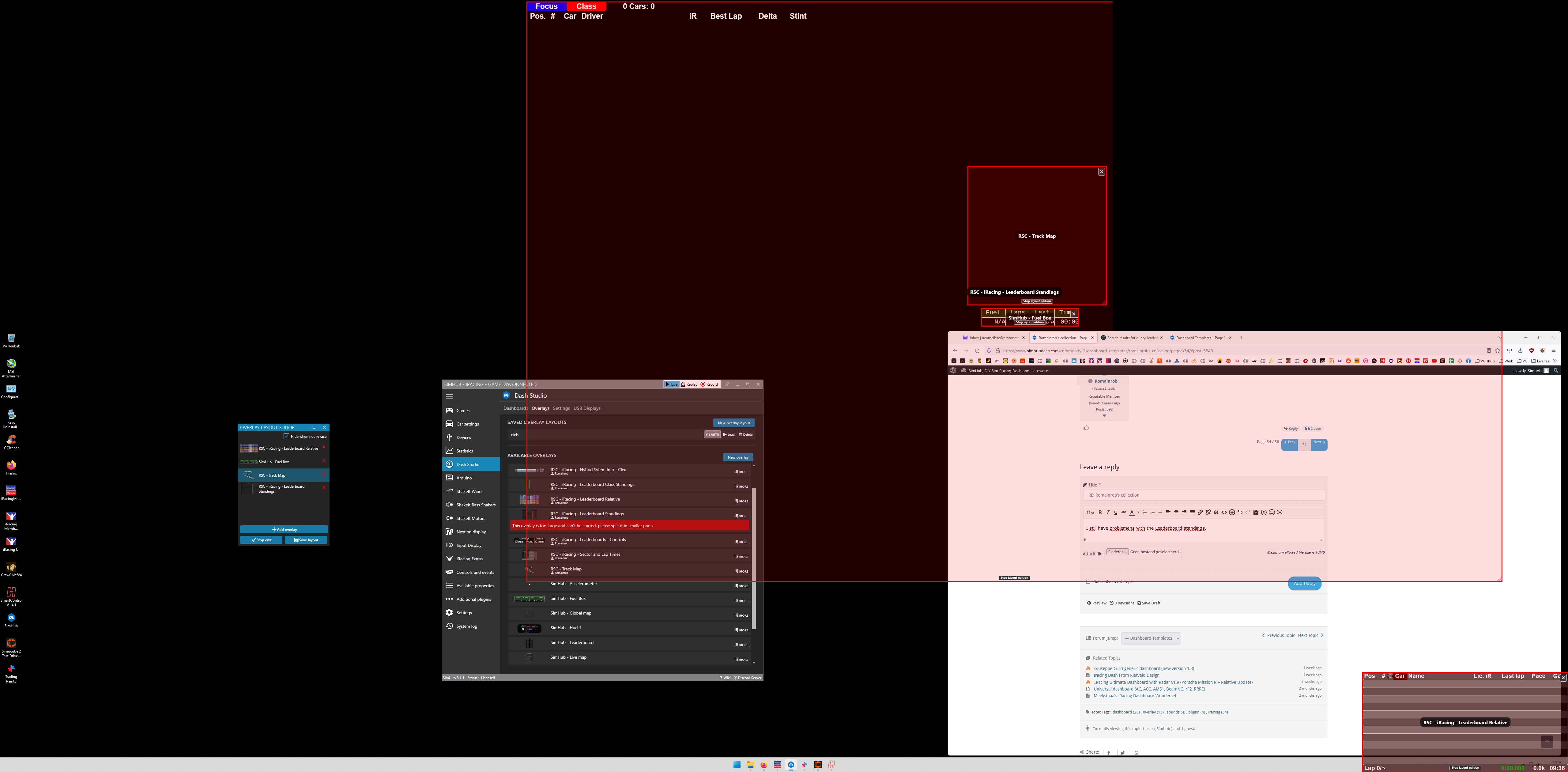Click the Add Reply button
Viewport: 1568px width, 772px height.
click(1304, 583)
